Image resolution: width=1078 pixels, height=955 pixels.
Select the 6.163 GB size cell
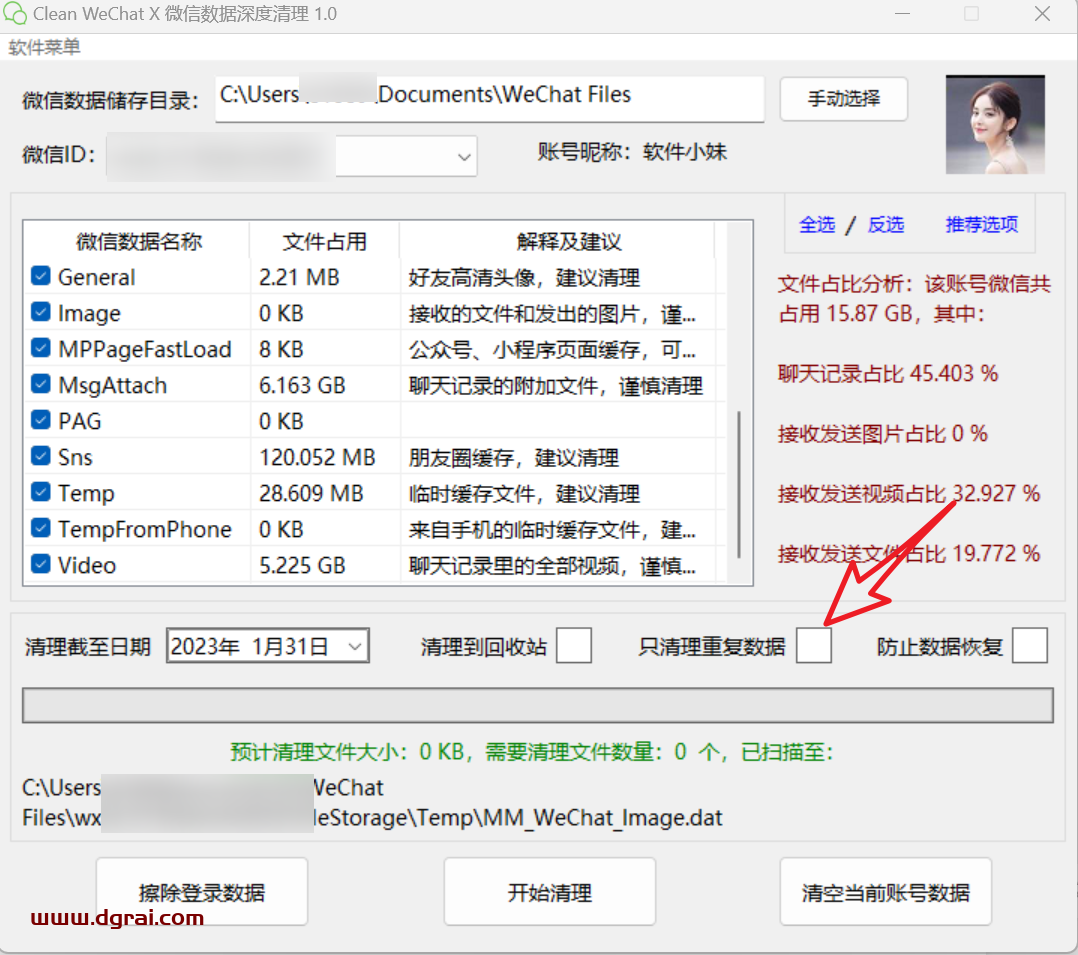(x=302, y=385)
